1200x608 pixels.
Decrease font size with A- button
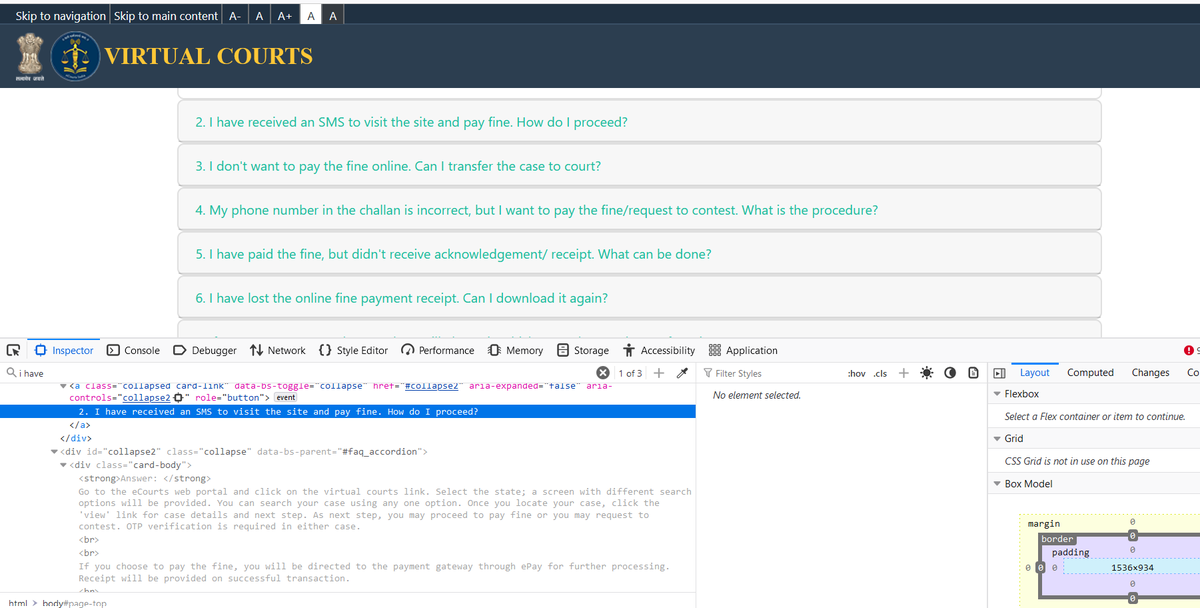click(235, 15)
